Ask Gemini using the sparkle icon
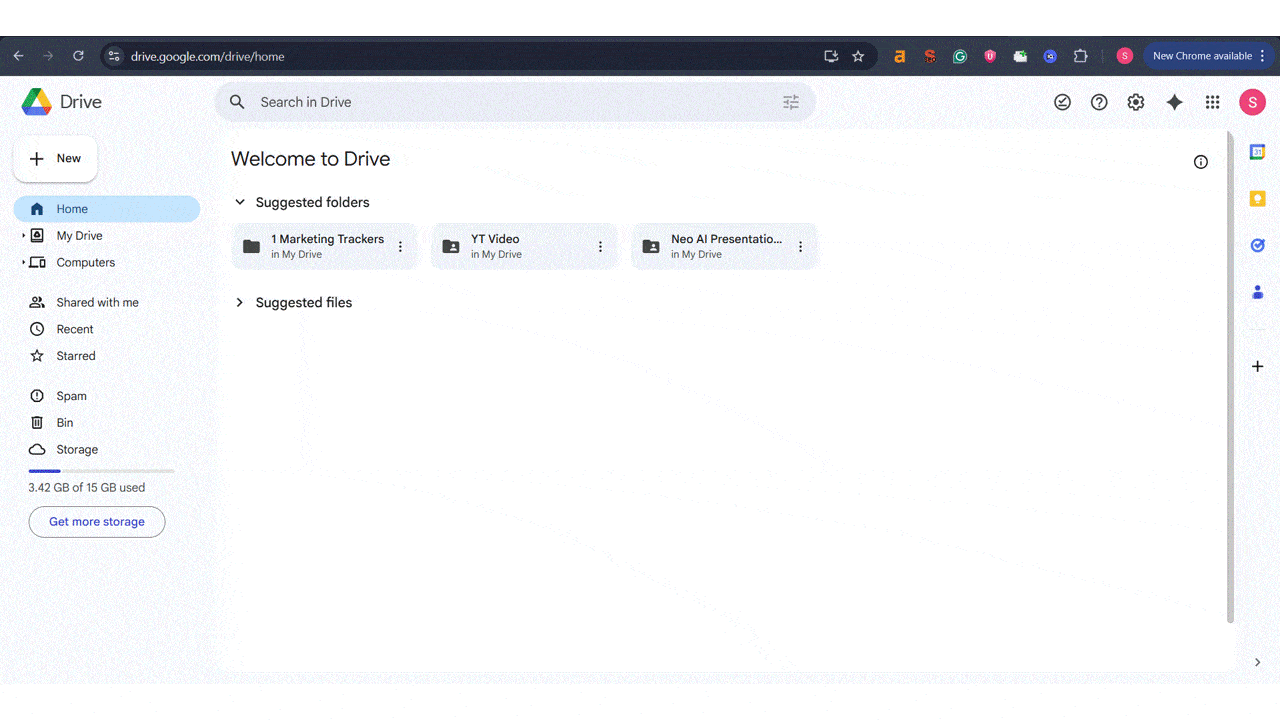This screenshot has width=1280, height=720. (x=1174, y=101)
